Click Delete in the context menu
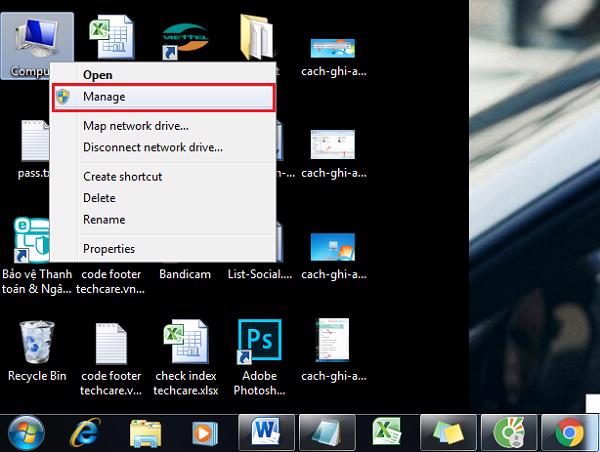 [x=99, y=198]
